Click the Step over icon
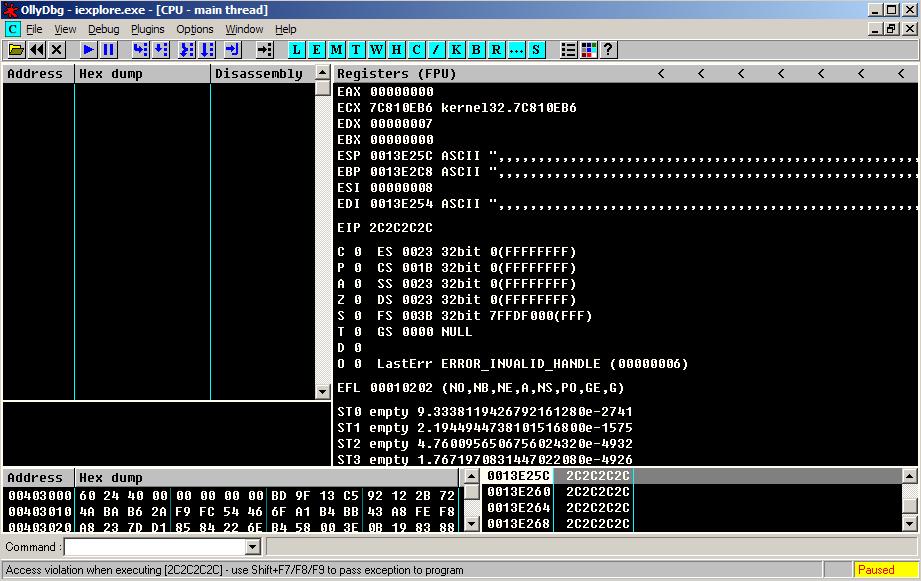921x581 pixels. click(160, 50)
